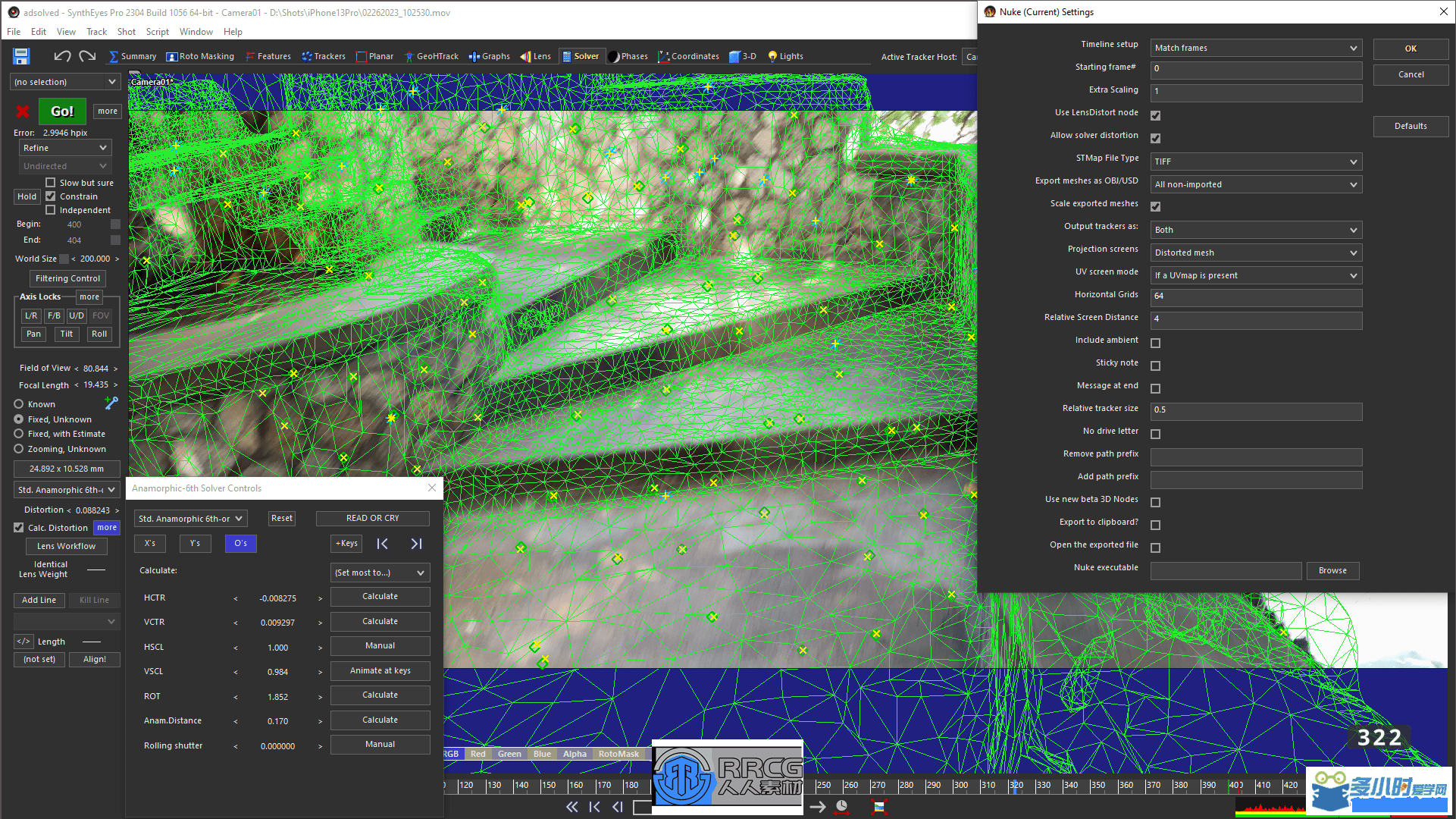1456x819 pixels.
Task: Open the Std. Anamorphic lens model dropdown in left panel
Action: 67,490
